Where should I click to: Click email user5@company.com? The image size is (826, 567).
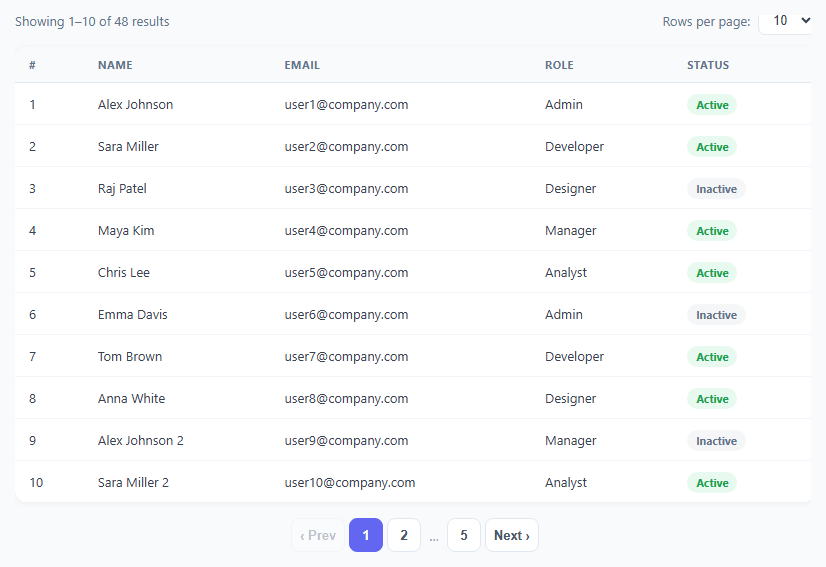(346, 272)
